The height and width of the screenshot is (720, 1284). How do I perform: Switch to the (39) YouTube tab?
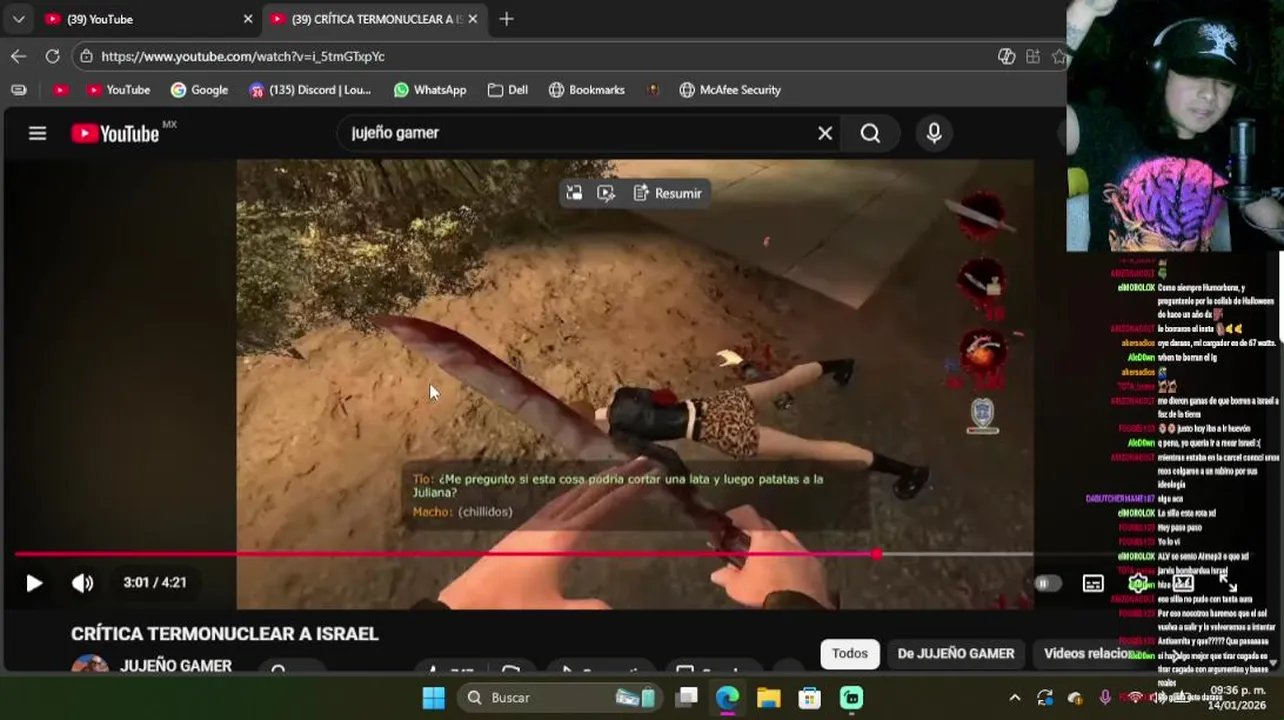145,19
